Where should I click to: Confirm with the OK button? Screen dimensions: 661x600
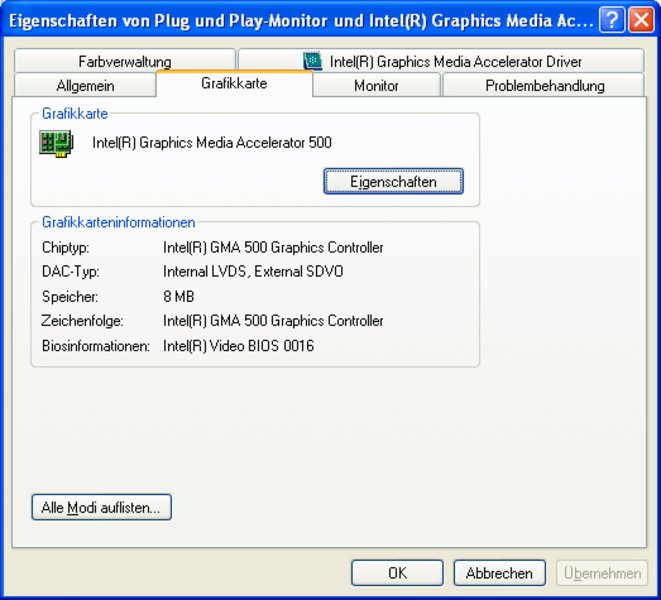tap(397, 573)
